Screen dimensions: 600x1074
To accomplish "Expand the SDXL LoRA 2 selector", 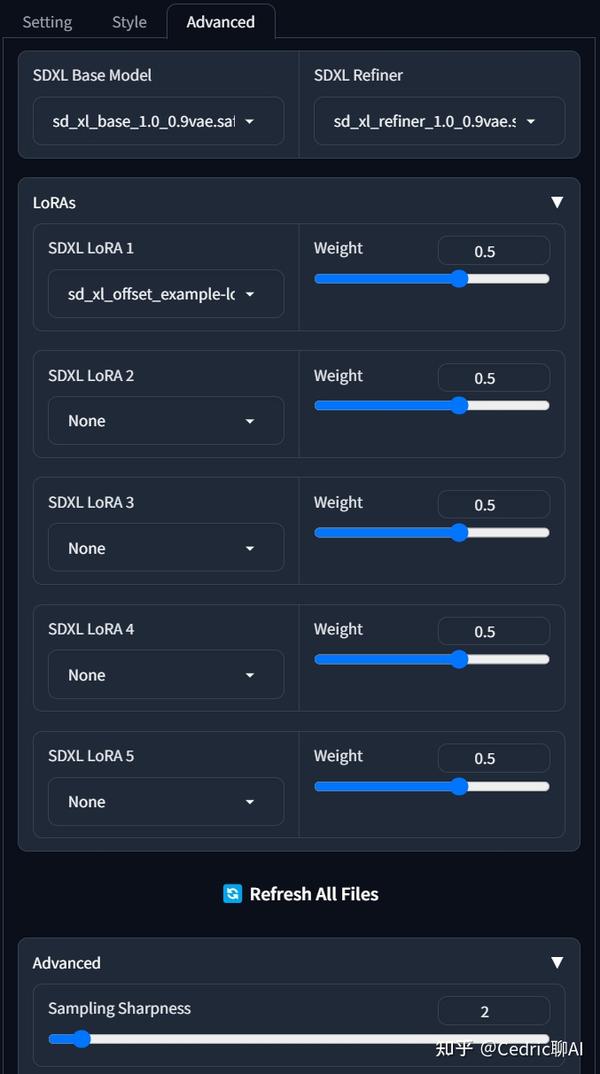I will click(x=166, y=421).
